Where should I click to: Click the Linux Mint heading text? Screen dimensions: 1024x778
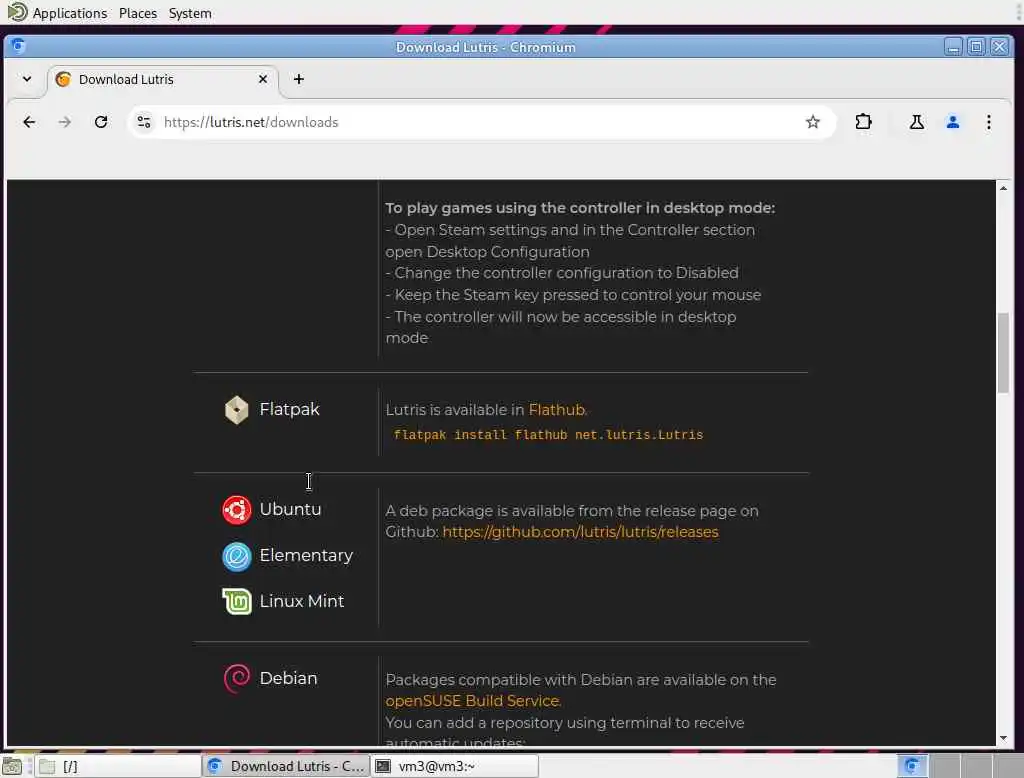(301, 601)
